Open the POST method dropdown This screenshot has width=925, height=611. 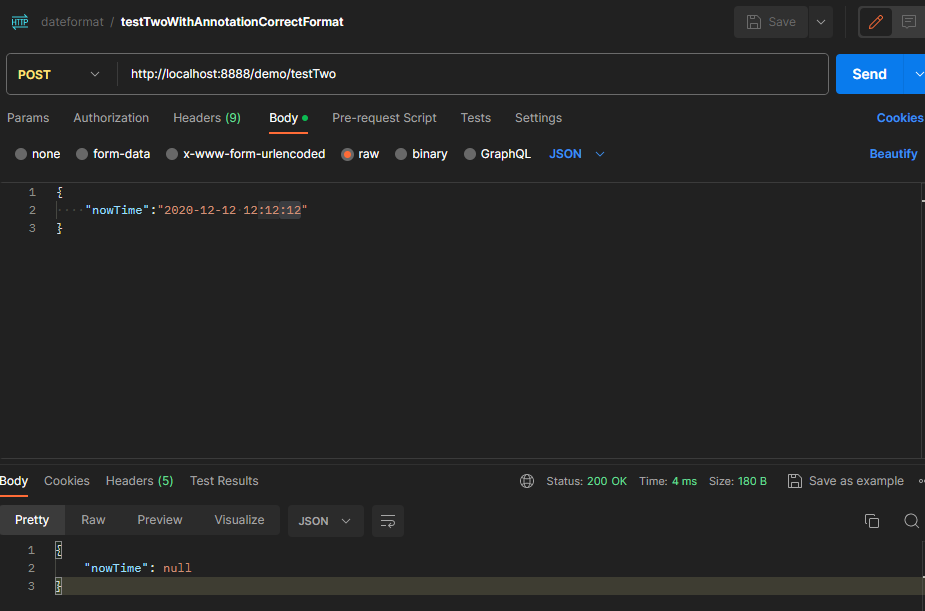60,74
